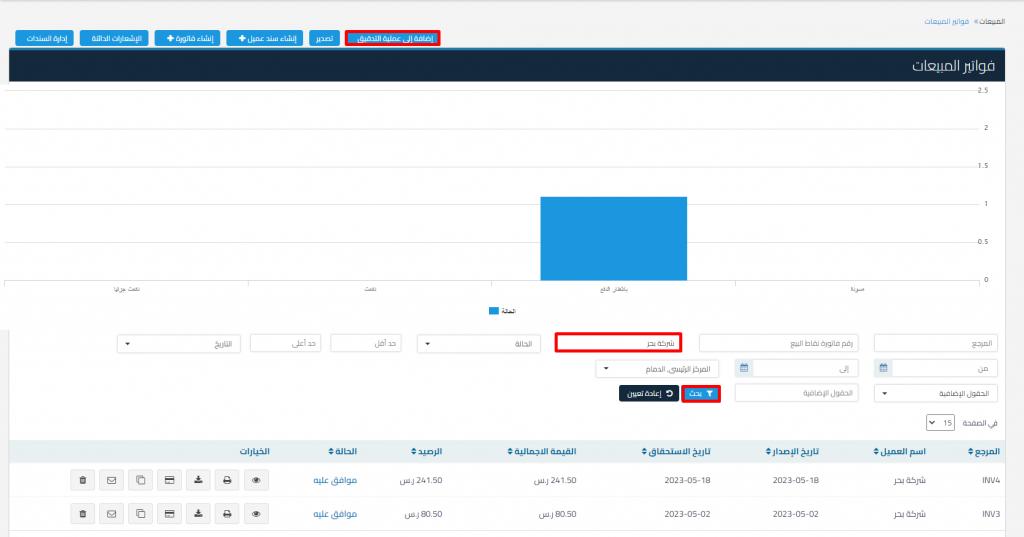Sort the table by تاريخ الإصدار column
The width and height of the screenshot is (1024, 537).
click(797, 451)
